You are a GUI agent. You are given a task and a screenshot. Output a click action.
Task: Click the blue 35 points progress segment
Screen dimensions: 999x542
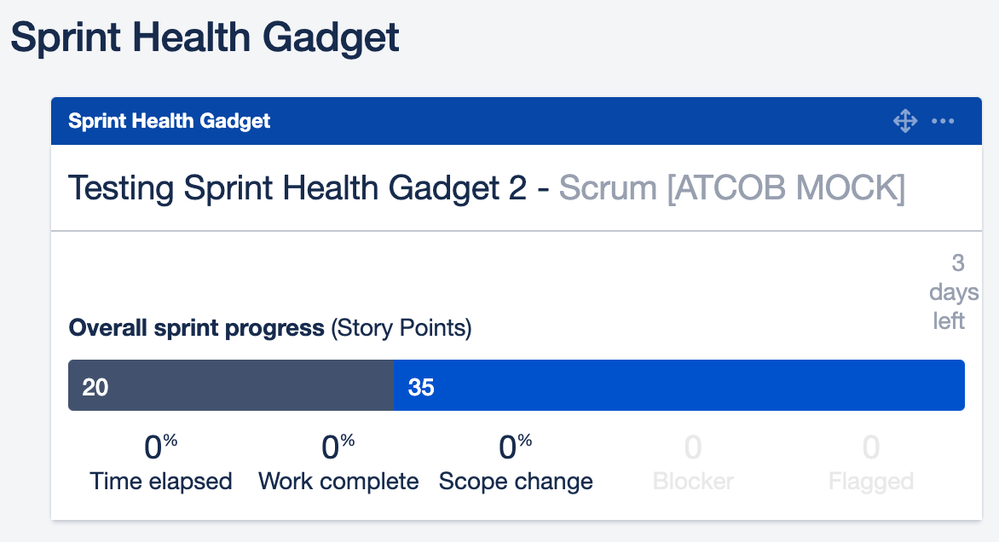679,385
